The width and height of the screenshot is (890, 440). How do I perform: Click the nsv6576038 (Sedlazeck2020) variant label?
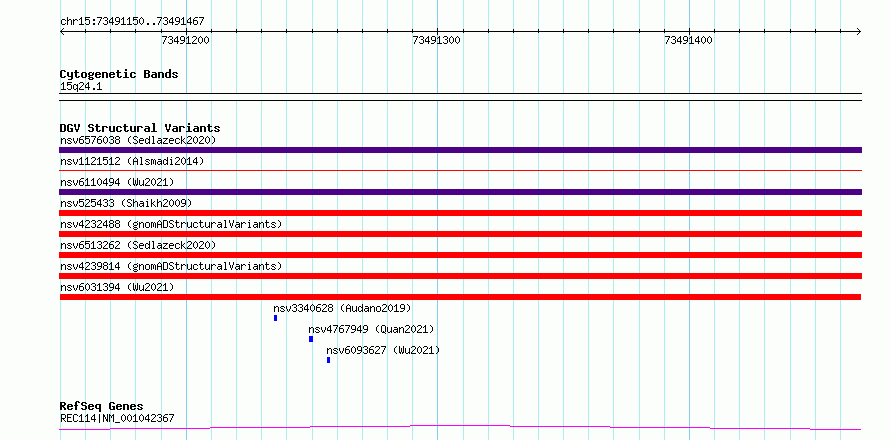(138, 140)
